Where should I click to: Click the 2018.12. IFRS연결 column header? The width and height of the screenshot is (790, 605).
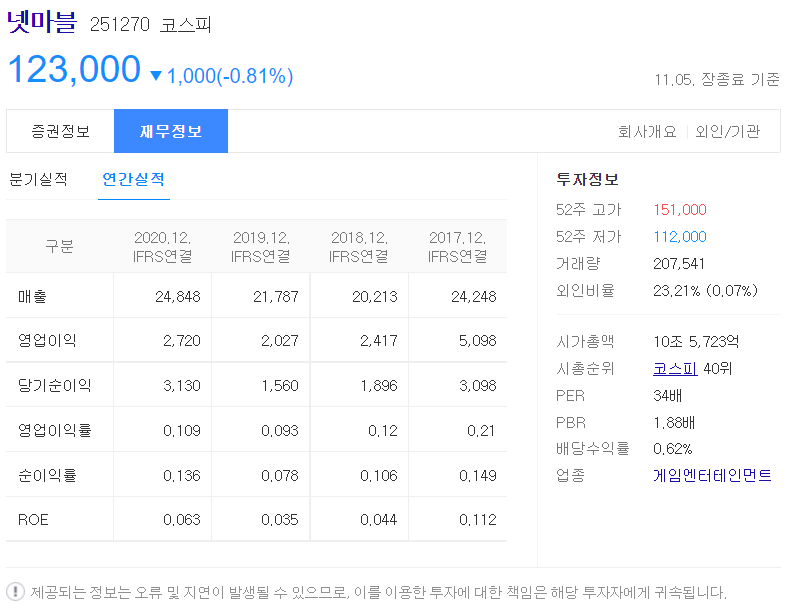click(x=359, y=247)
